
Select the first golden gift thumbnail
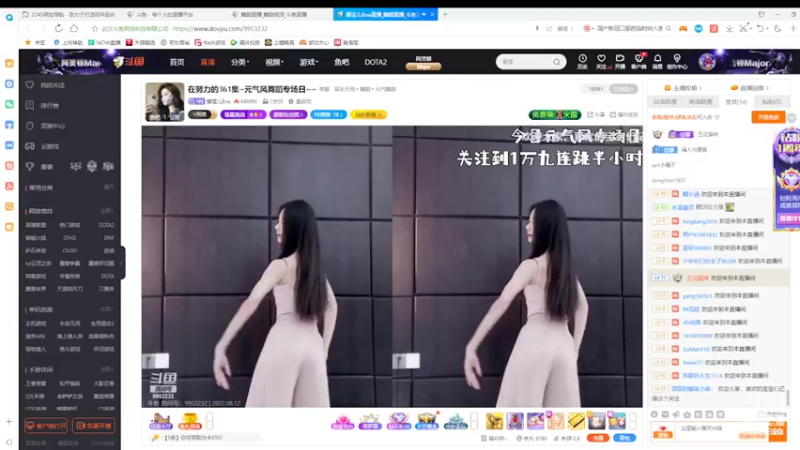tap(494, 421)
